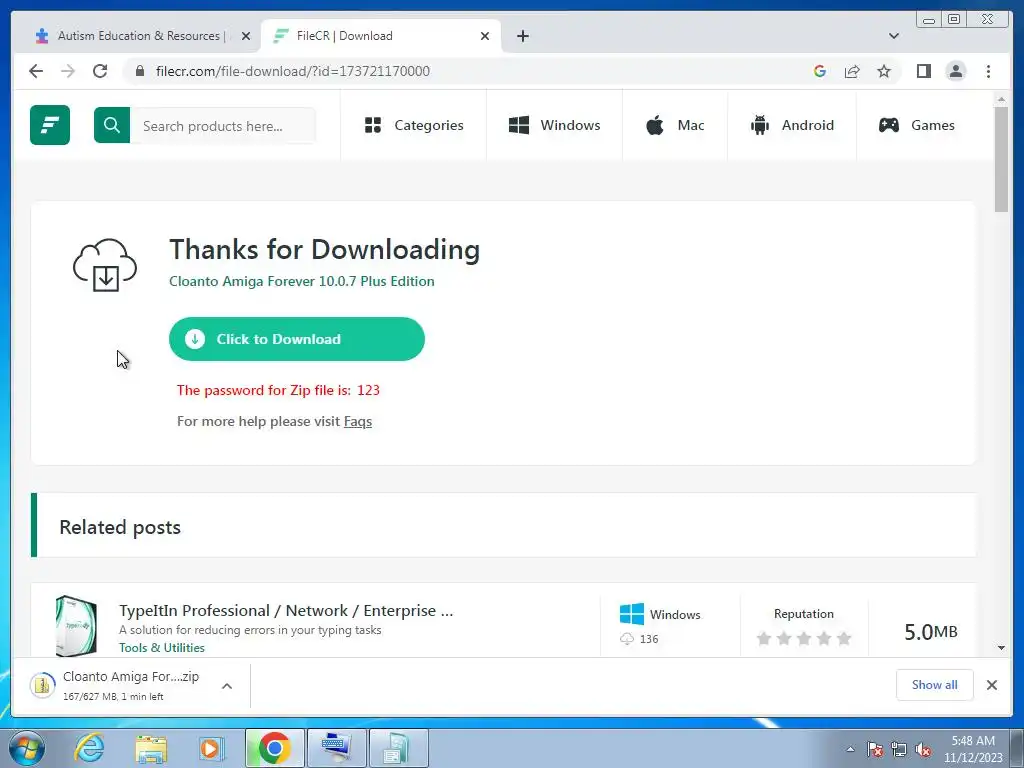1024x768 pixels.
Task: Open the Games section
Action: (x=917, y=125)
